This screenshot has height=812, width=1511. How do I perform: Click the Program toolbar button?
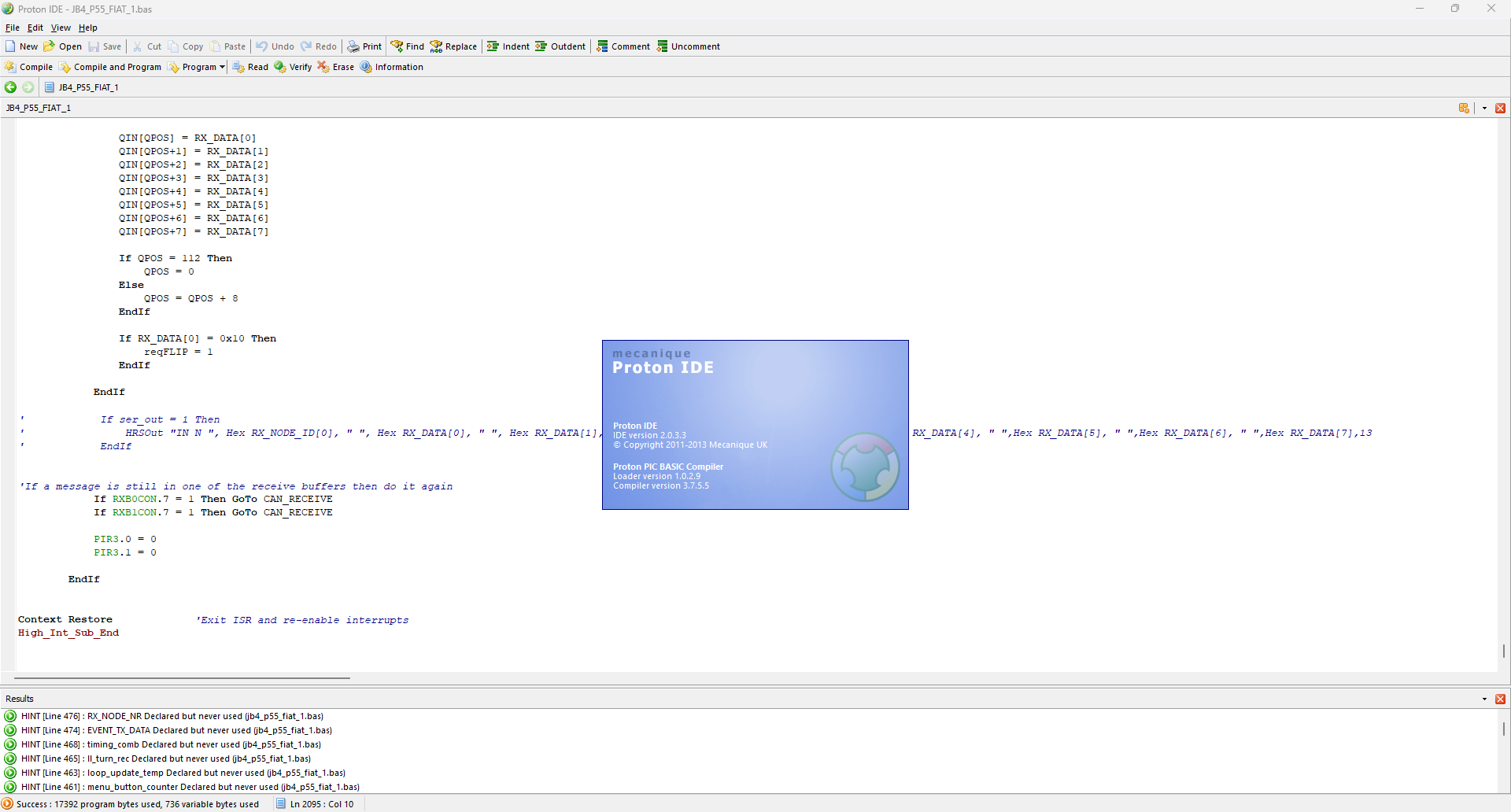pos(192,67)
